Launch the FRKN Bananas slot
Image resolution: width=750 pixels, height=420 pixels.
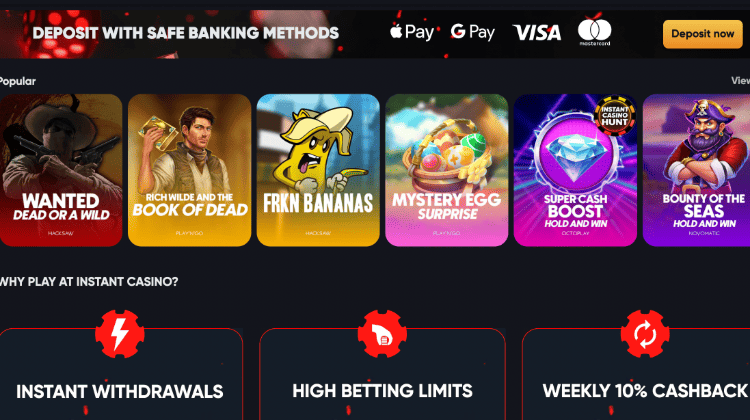(x=318, y=170)
